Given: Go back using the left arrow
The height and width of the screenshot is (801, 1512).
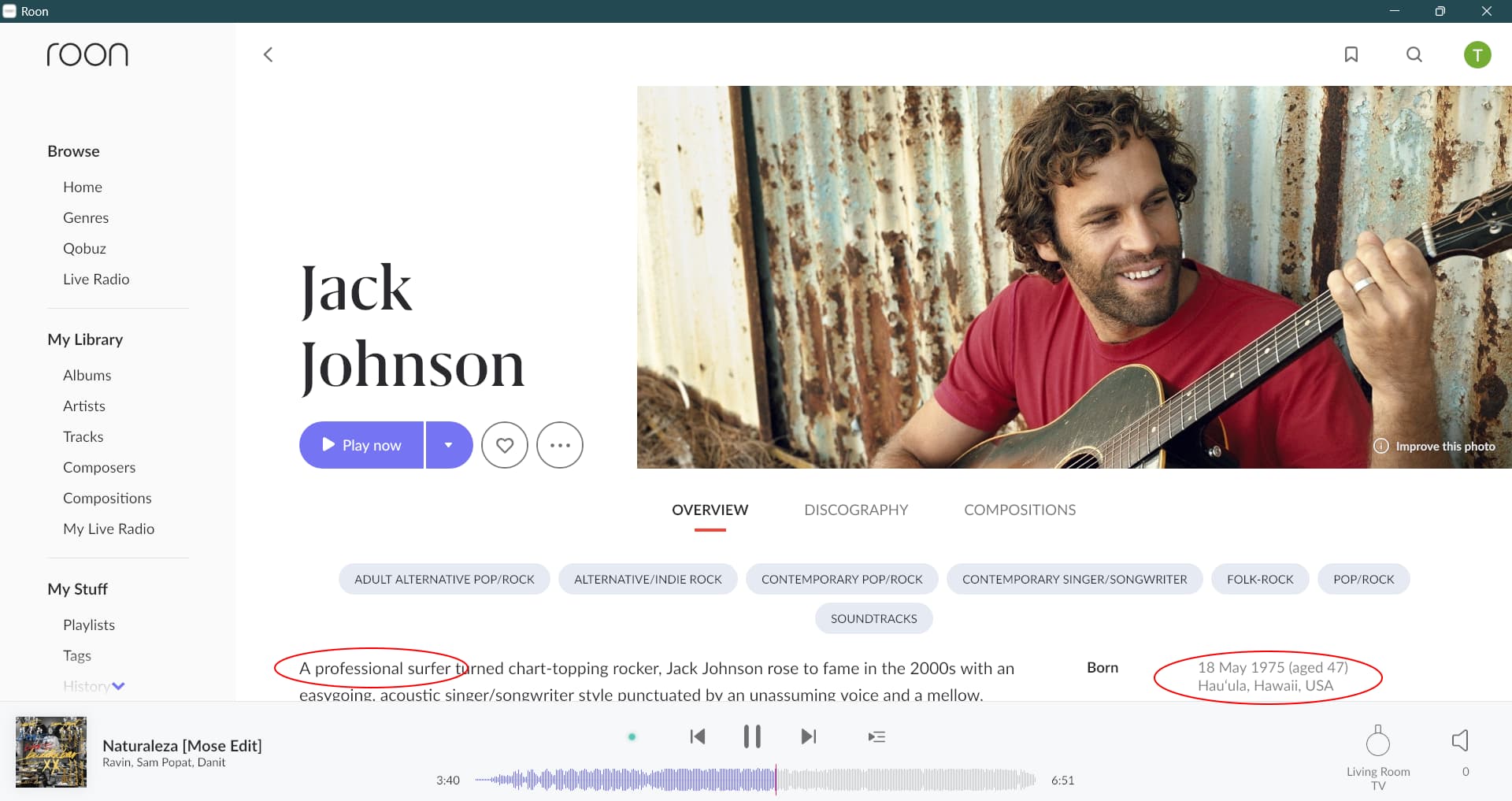Looking at the screenshot, I should 269,54.
